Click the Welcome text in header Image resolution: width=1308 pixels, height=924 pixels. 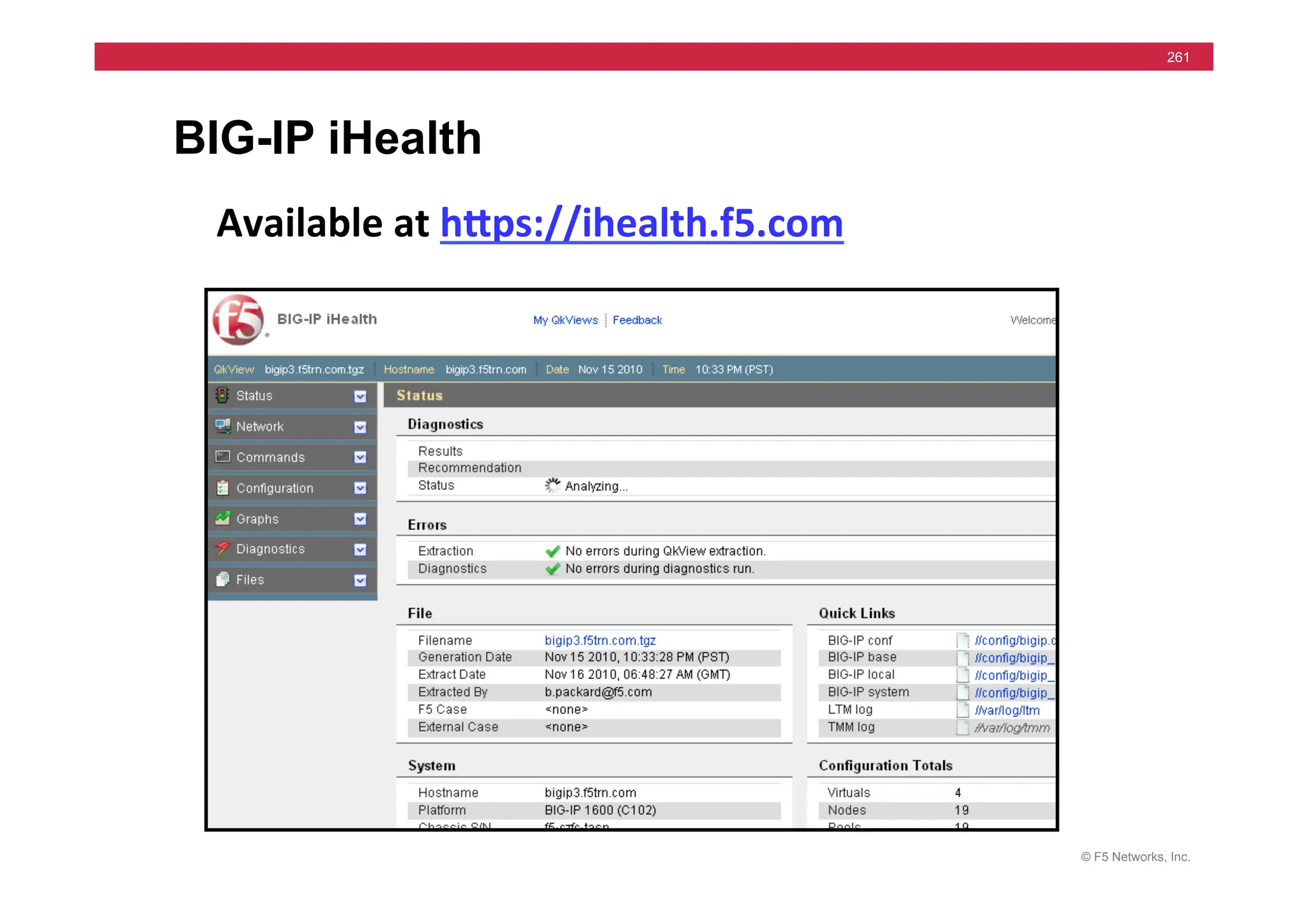coord(1033,320)
